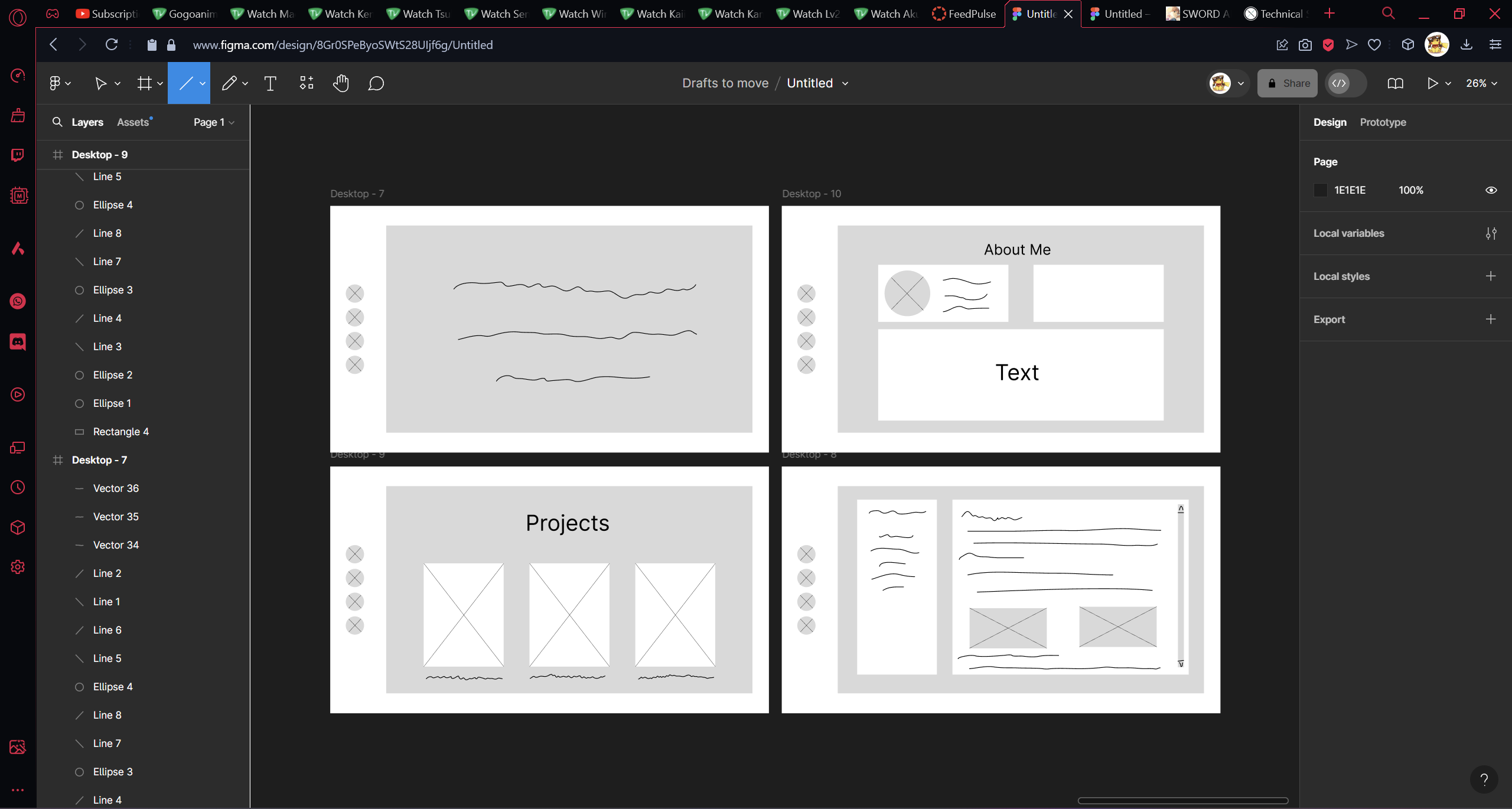Expand the 26% zoom dropdown
The image size is (1512, 809).
tap(1481, 83)
